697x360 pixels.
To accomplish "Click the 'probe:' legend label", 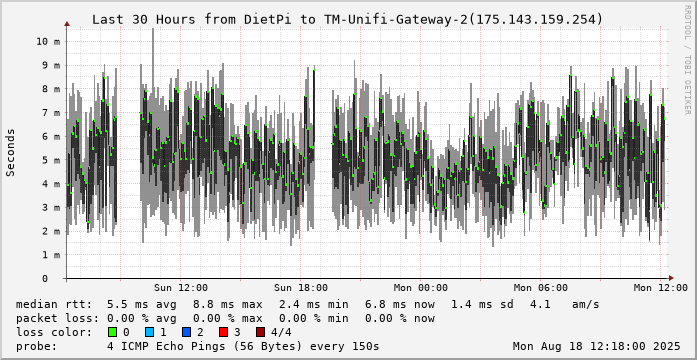I will coord(36,346).
